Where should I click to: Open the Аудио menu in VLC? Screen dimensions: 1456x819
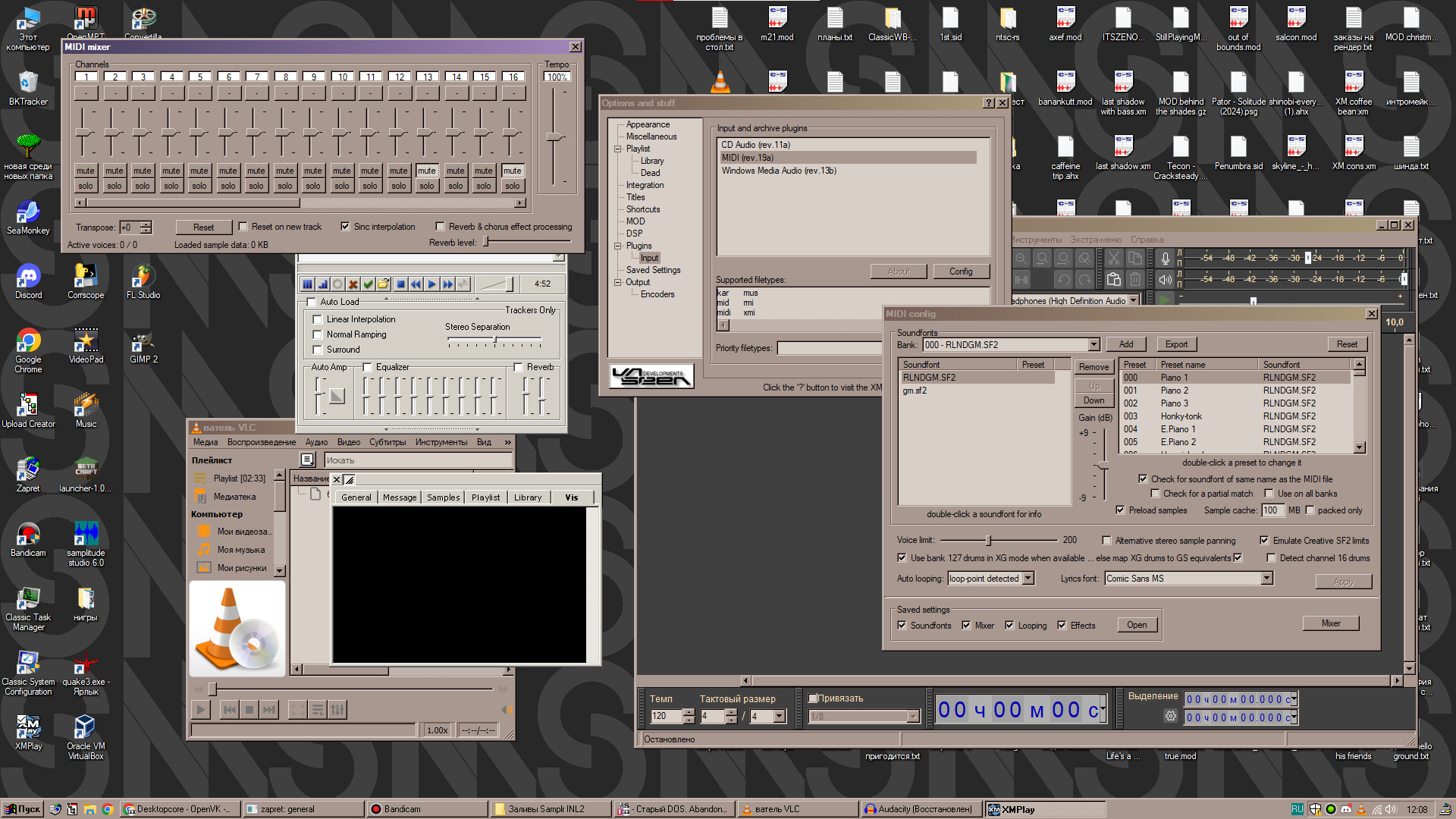(x=316, y=442)
